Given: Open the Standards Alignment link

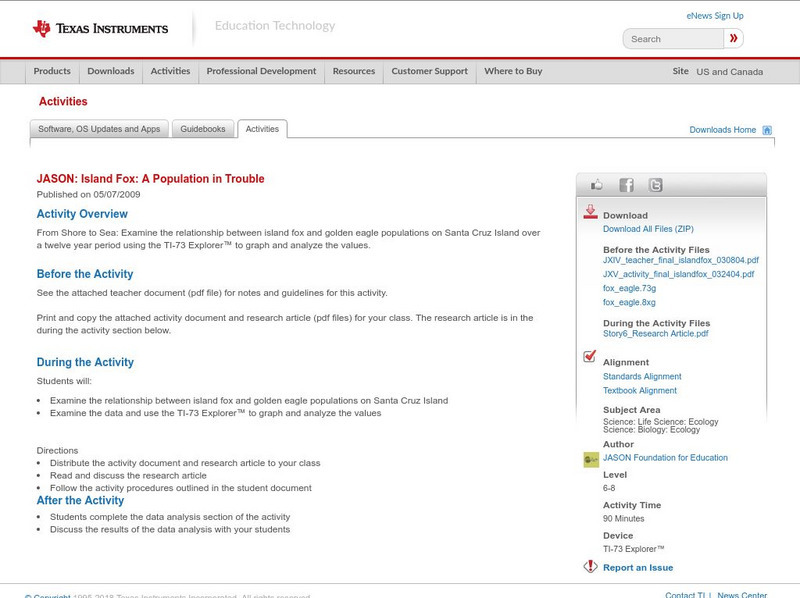Looking at the screenshot, I should (x=642, y=377).
